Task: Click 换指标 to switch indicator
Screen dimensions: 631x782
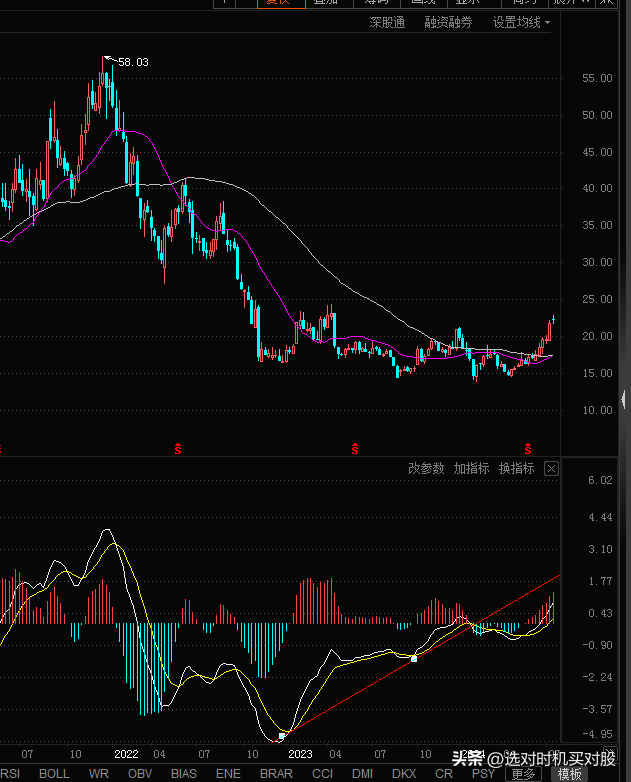Action: [517, 468]
